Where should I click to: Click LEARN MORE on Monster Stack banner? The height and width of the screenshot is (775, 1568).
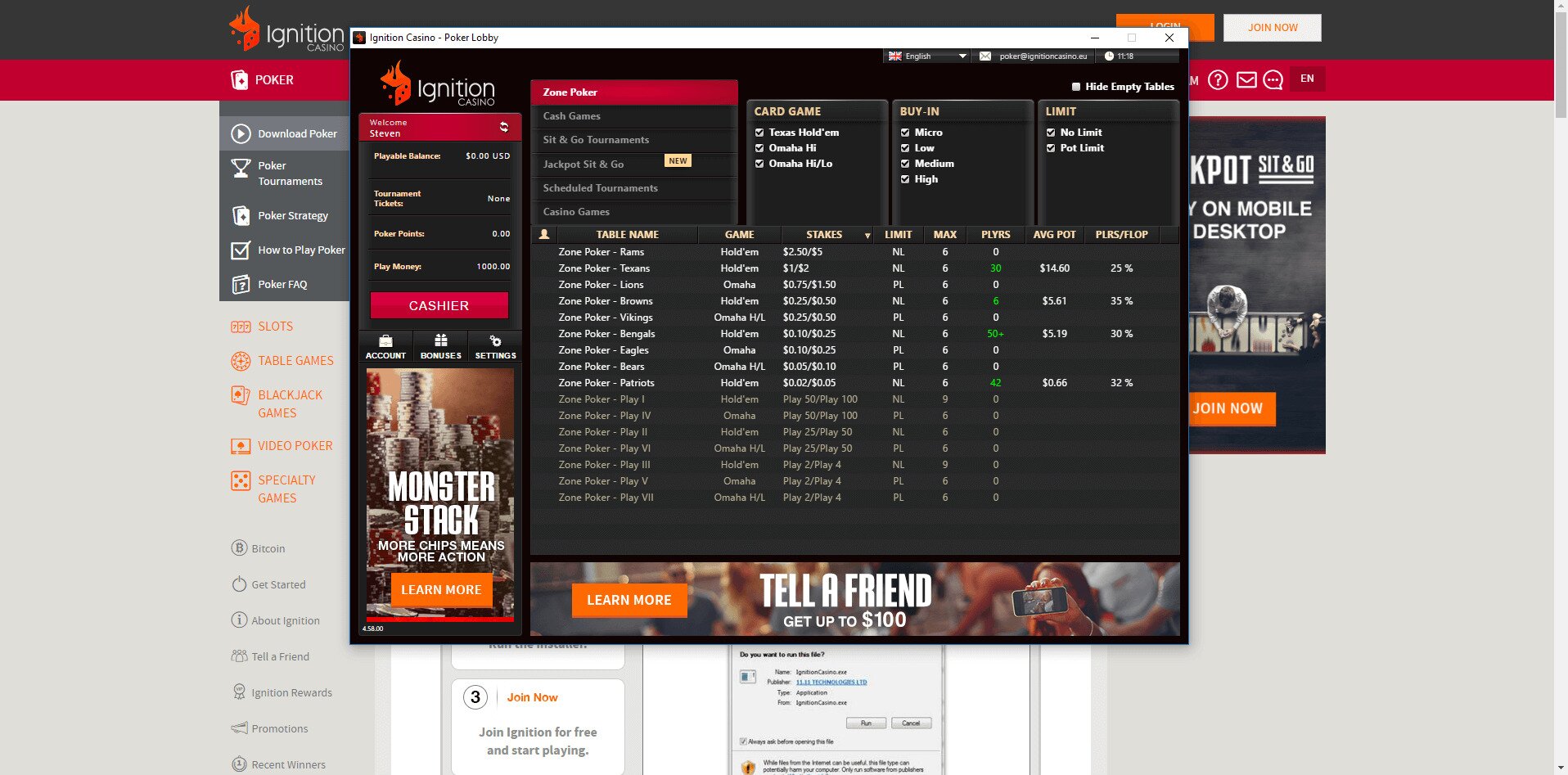441,590
